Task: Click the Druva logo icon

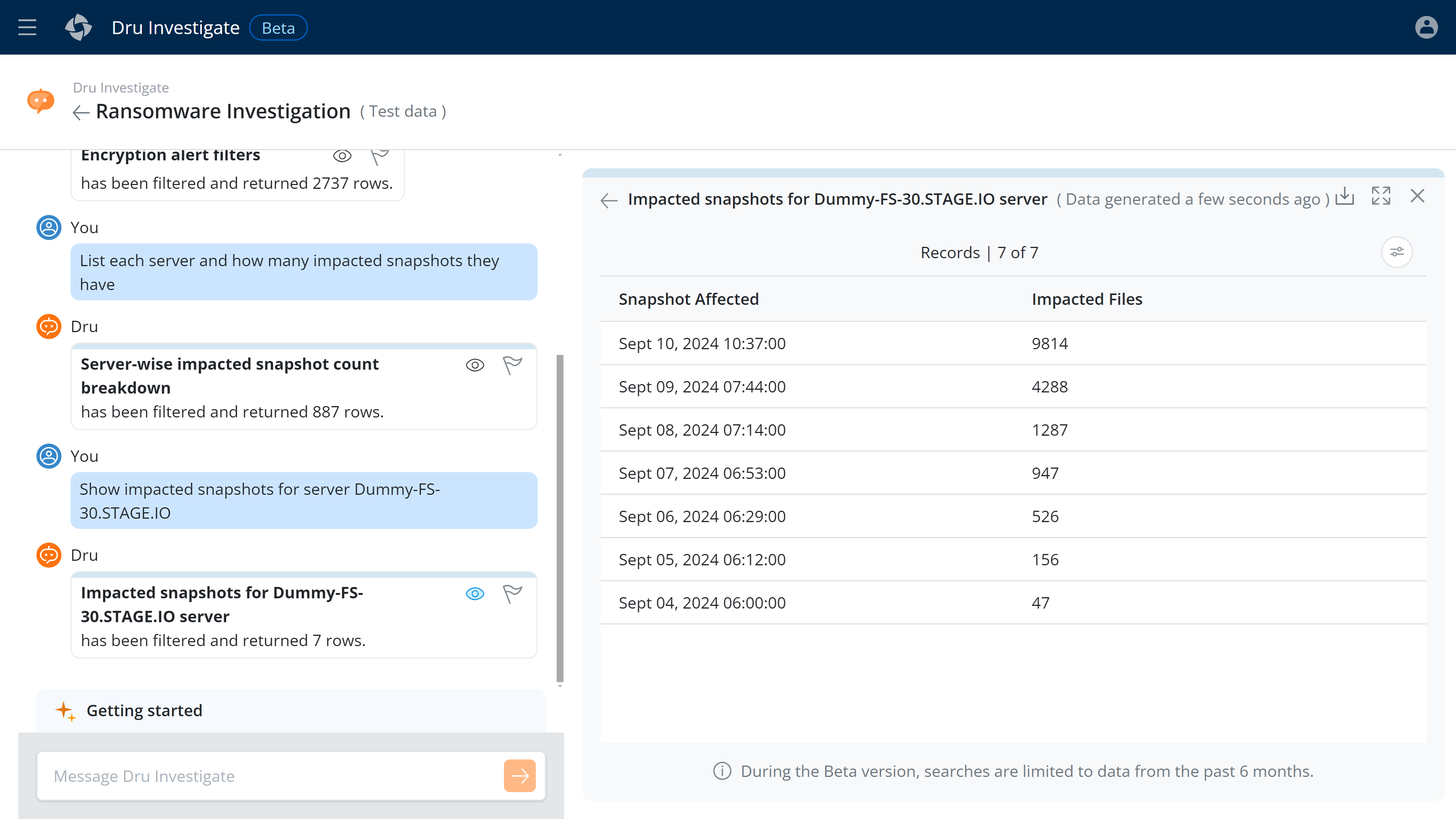Action: 78,28
